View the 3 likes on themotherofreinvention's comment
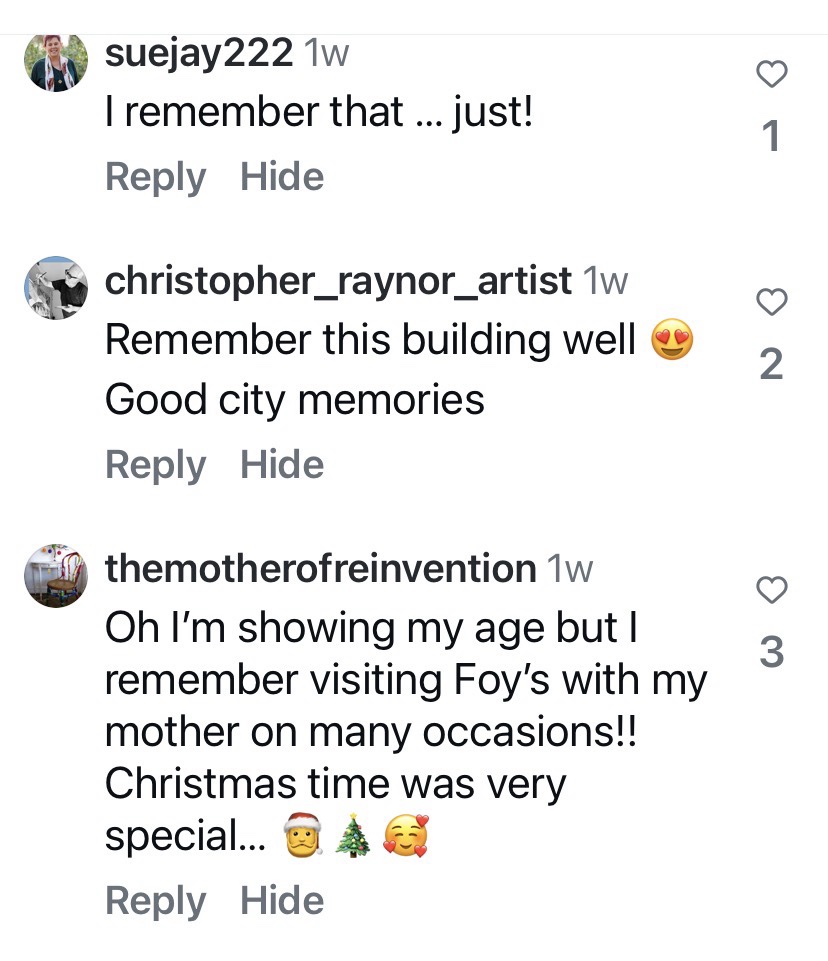828x961 pixels. (x=771, y=652)
